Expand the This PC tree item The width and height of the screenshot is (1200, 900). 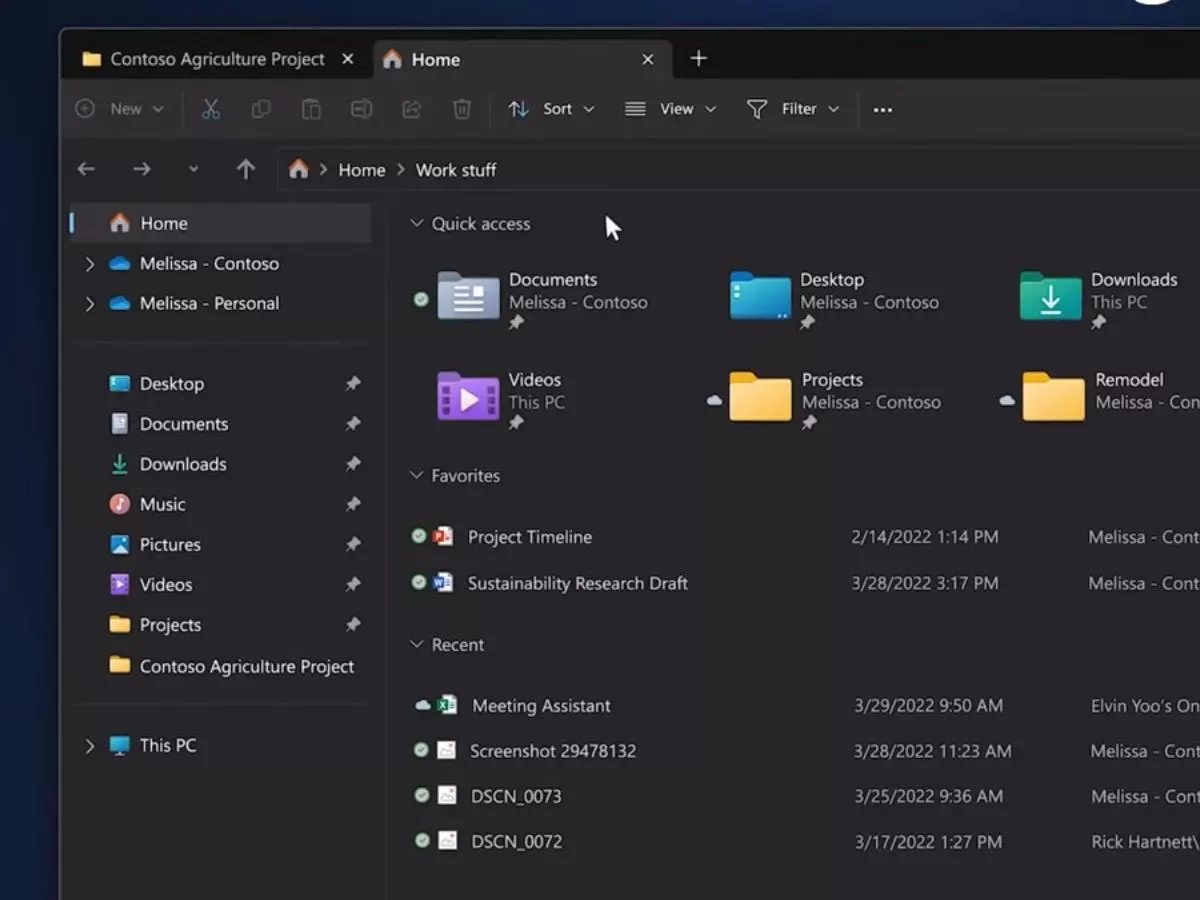[x=89, y=745]
